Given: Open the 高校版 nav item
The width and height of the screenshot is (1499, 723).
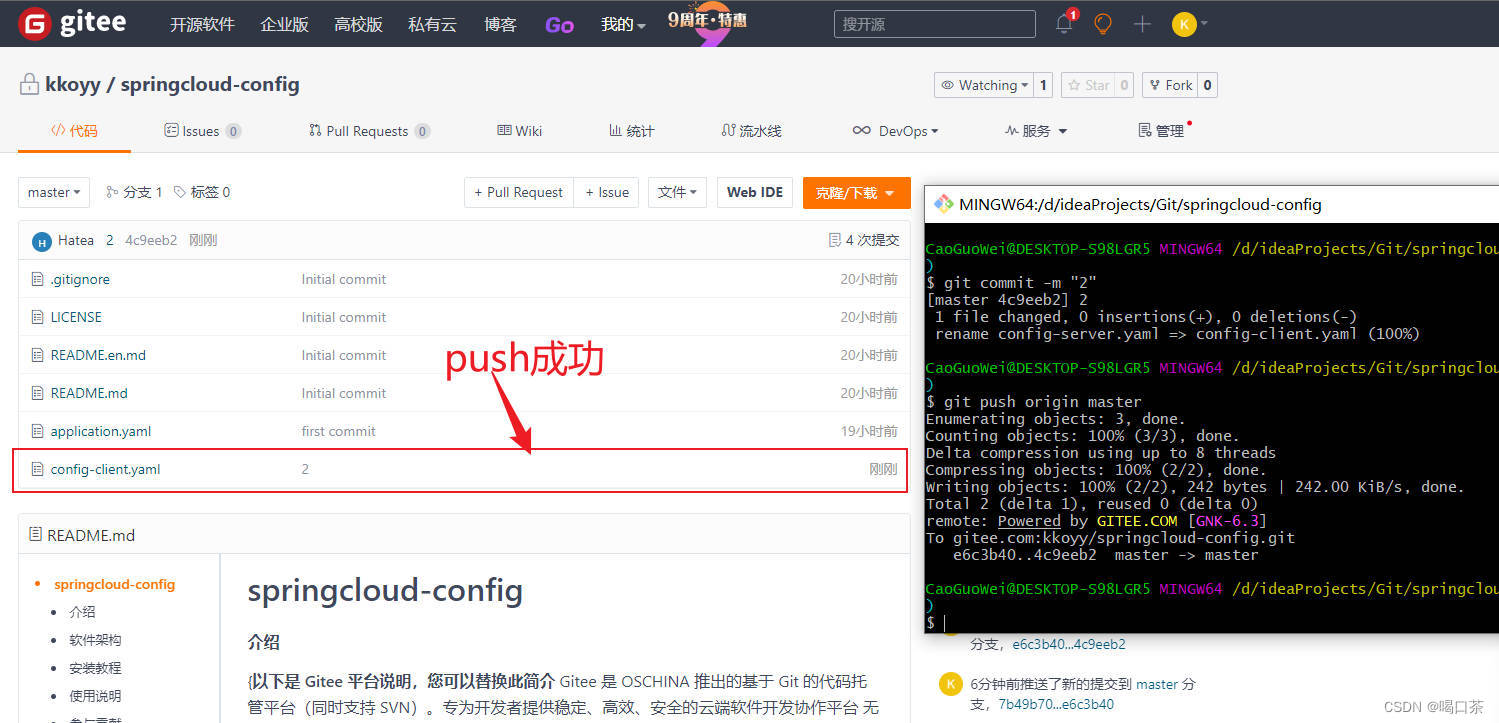Looking at the screenshot, I should 358,25.
